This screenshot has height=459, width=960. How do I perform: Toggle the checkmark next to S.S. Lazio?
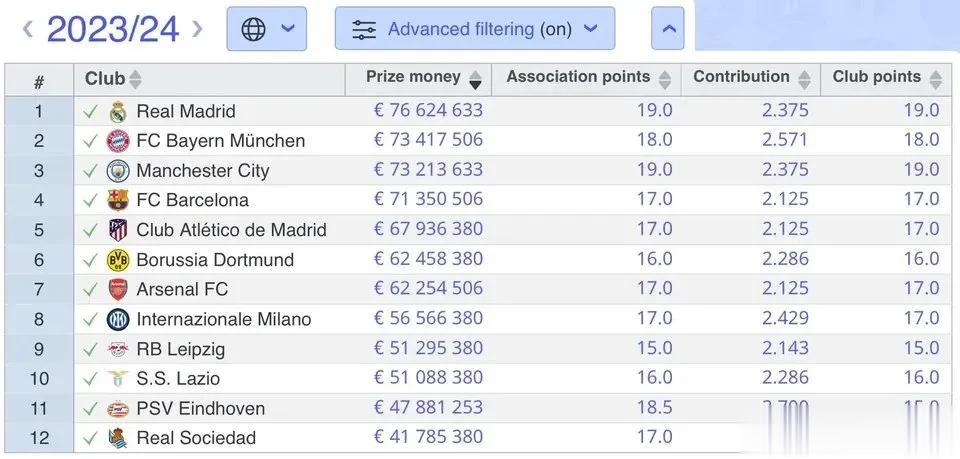[x=91, y=379]
